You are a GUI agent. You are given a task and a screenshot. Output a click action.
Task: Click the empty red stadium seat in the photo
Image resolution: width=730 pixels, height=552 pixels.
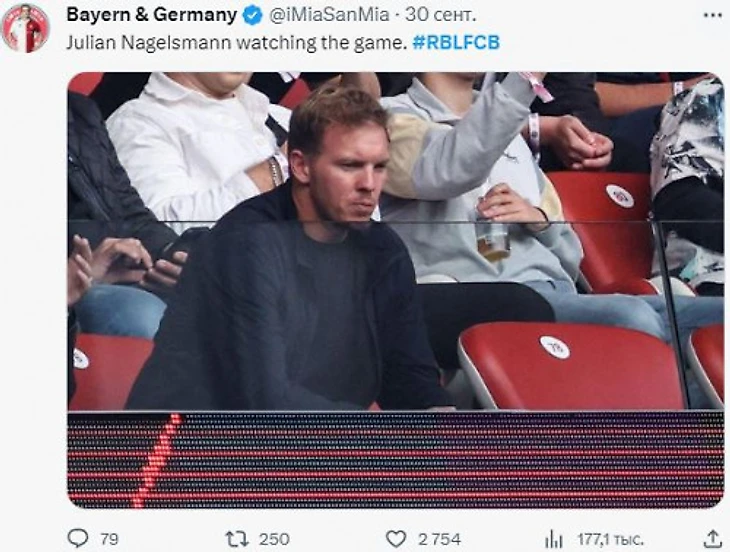(568, 365)
